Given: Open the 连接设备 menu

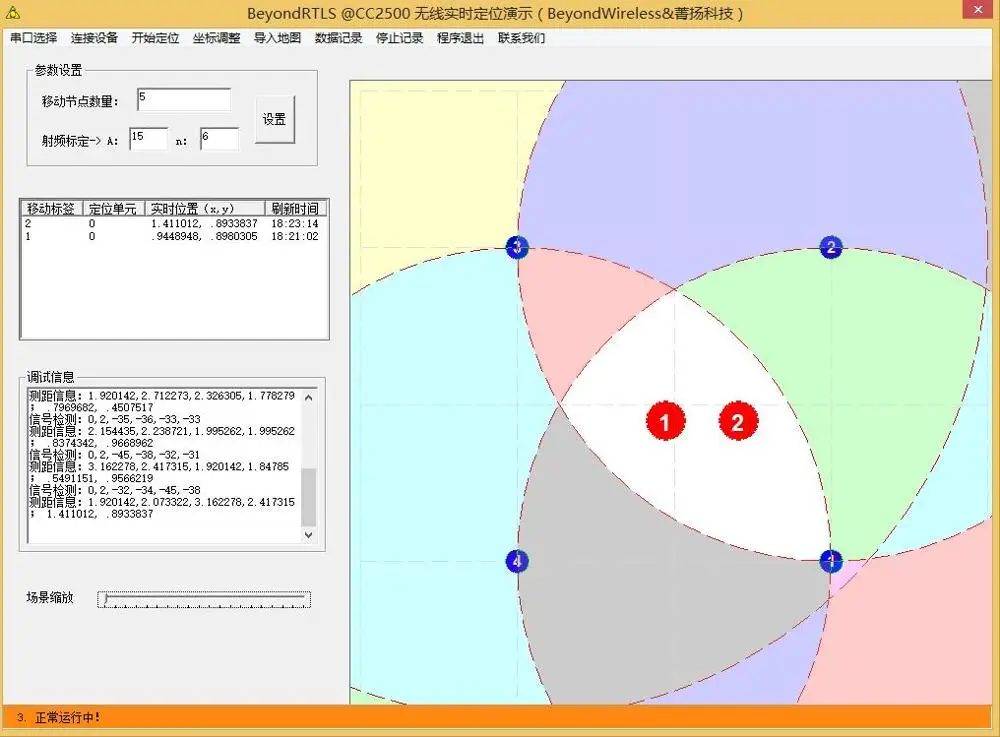Looking at the screenshot, I should (x=94, y=38).
